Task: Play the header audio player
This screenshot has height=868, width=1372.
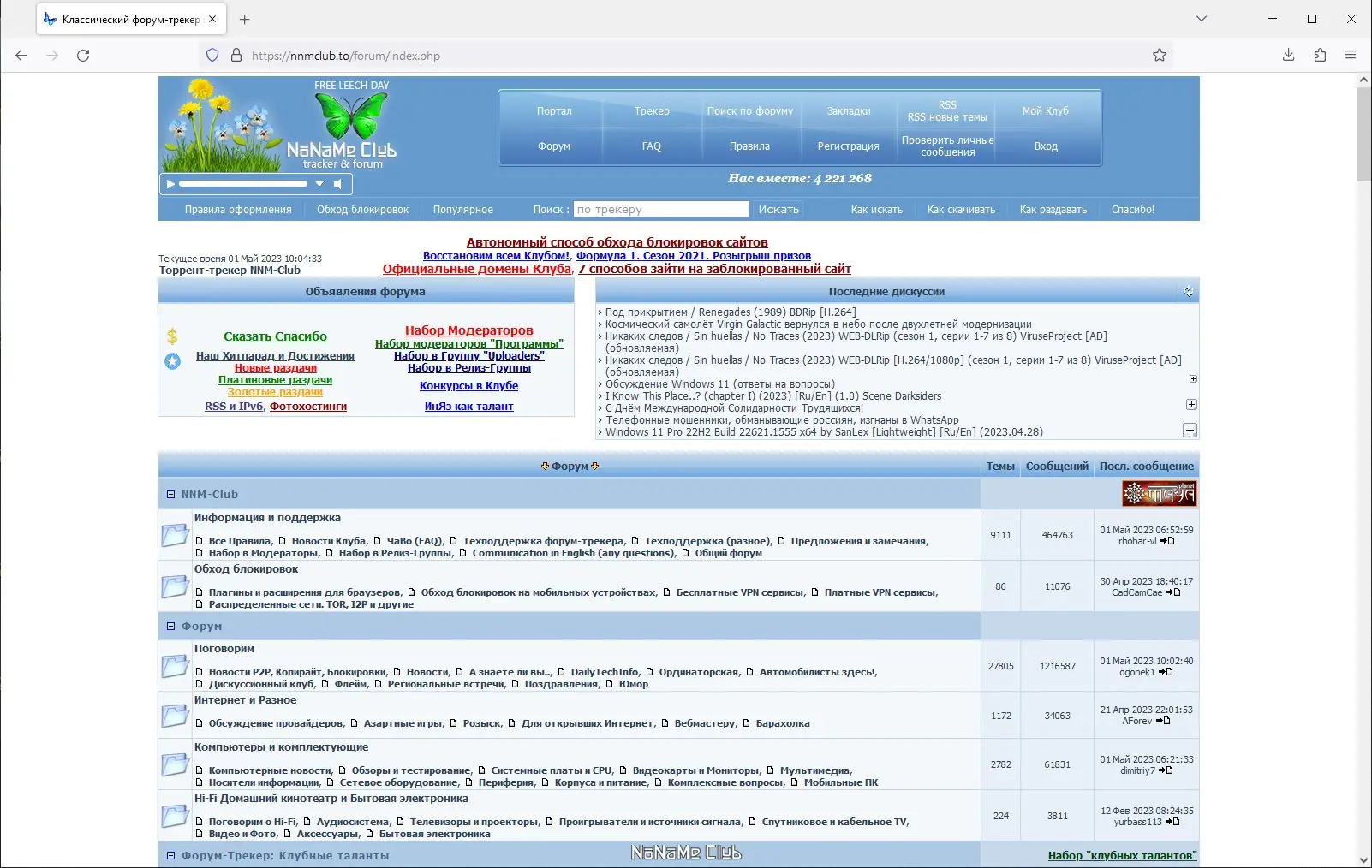Action: click(x=170, y=183)
